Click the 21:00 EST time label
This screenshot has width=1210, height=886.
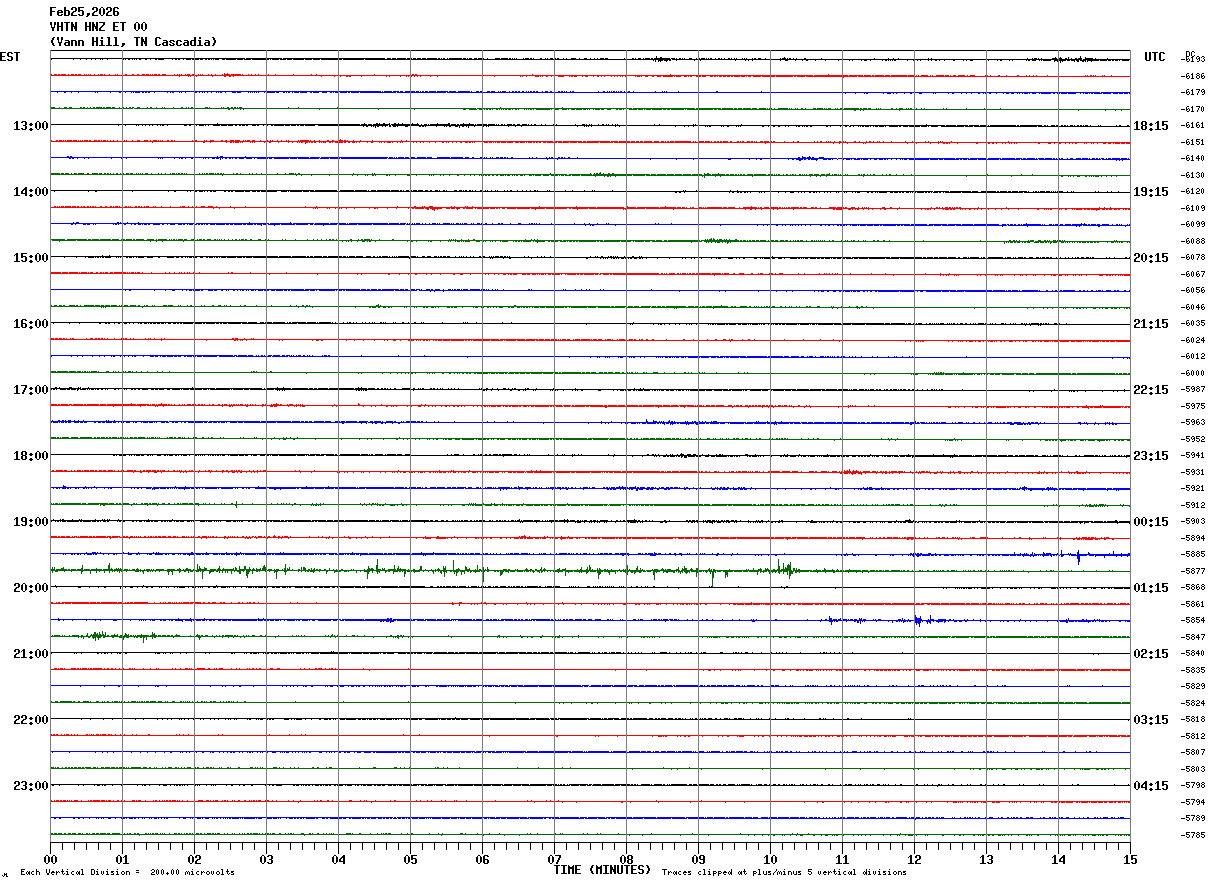(x=31, y=654)
